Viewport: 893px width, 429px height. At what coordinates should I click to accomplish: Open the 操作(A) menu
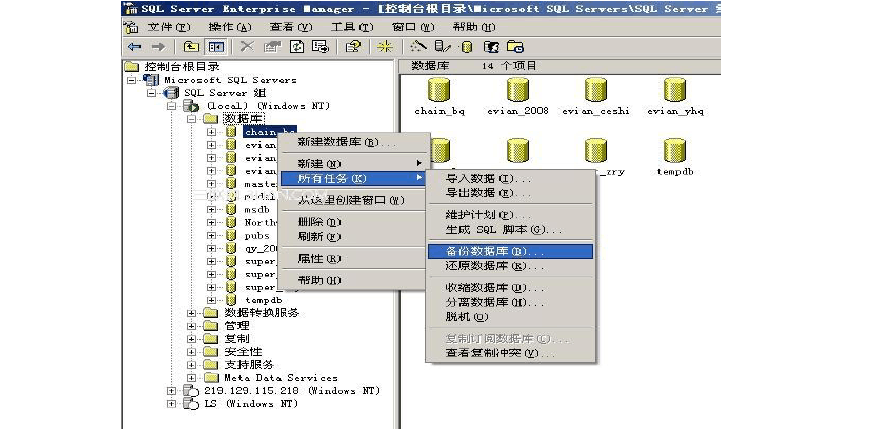pyautogui.click(x=230, y=27)
